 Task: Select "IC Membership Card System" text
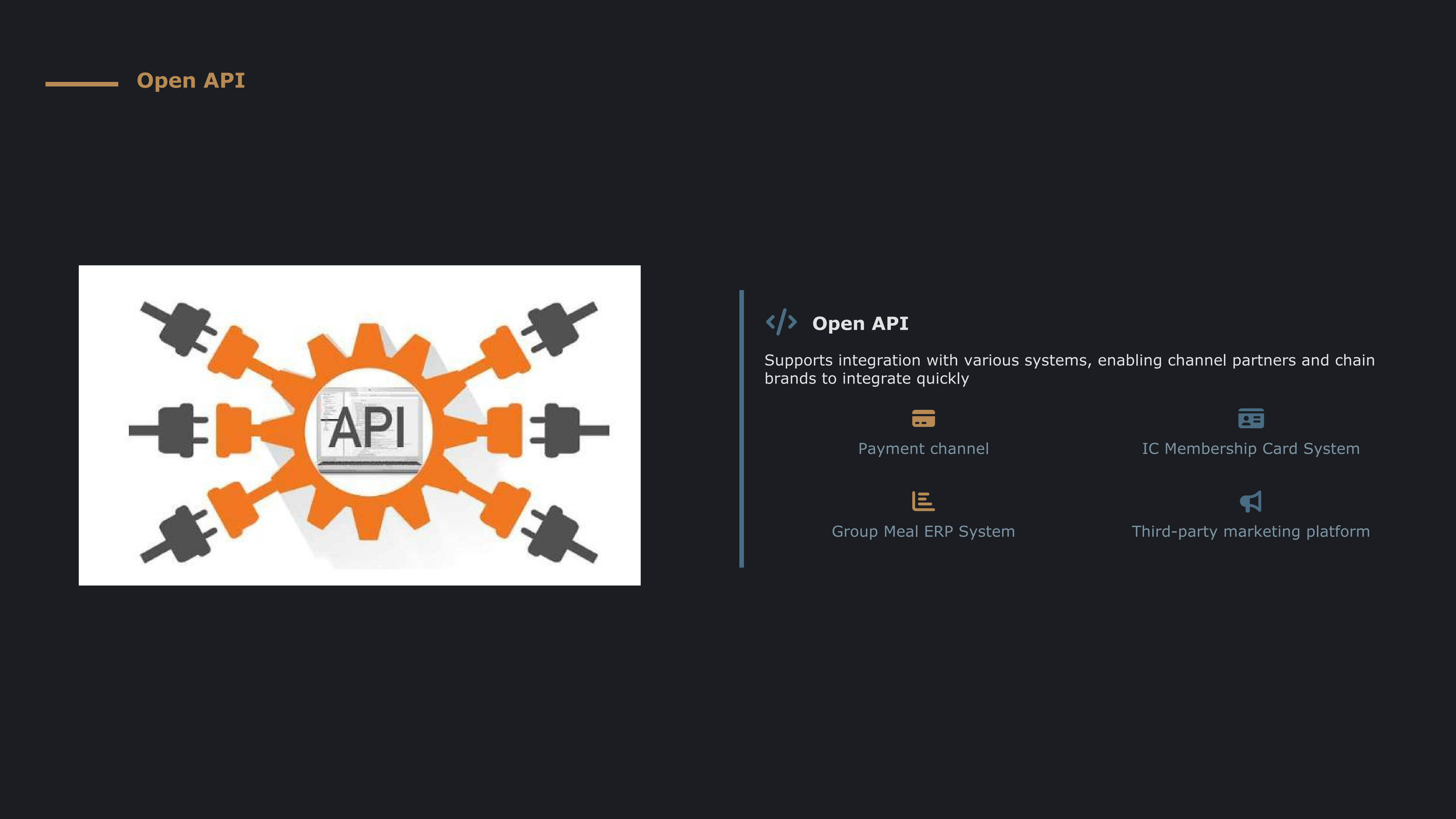click(x=1250, y=449)
